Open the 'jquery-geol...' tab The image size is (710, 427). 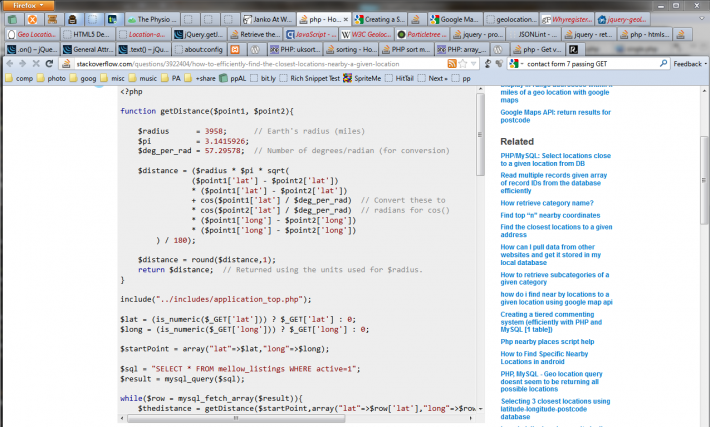click(x=622, y=19)
